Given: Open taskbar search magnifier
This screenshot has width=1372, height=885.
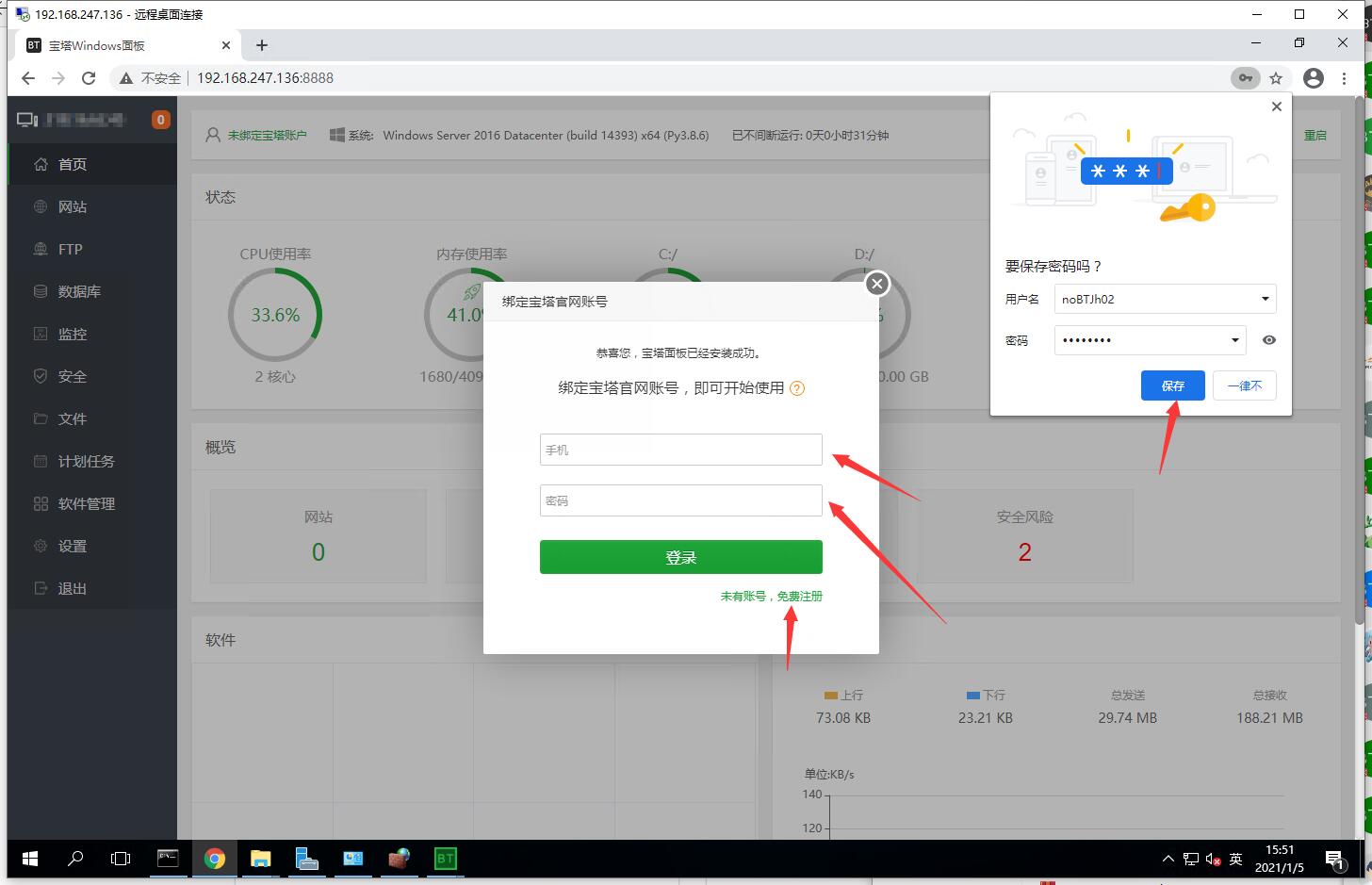Looking at the screenshot, I should [75, 859].
